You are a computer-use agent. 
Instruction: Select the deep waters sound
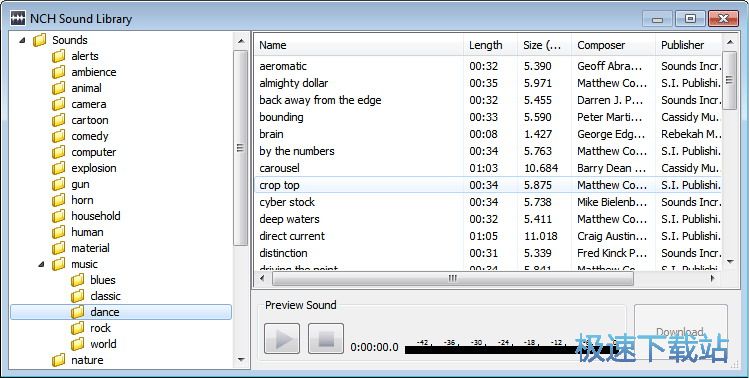pos(488,219)
